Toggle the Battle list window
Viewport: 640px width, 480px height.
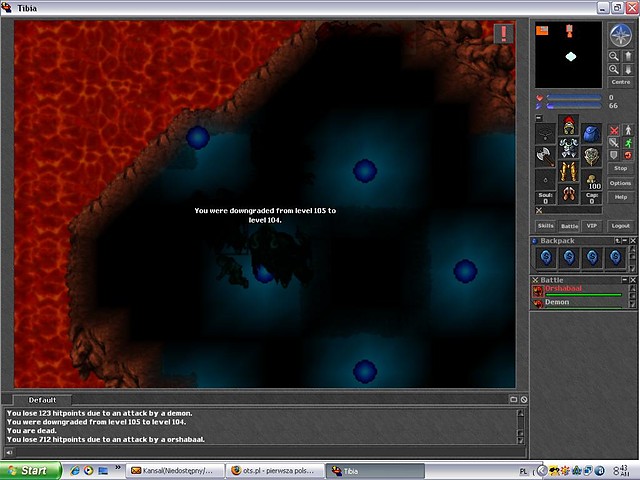click(569, 226)
